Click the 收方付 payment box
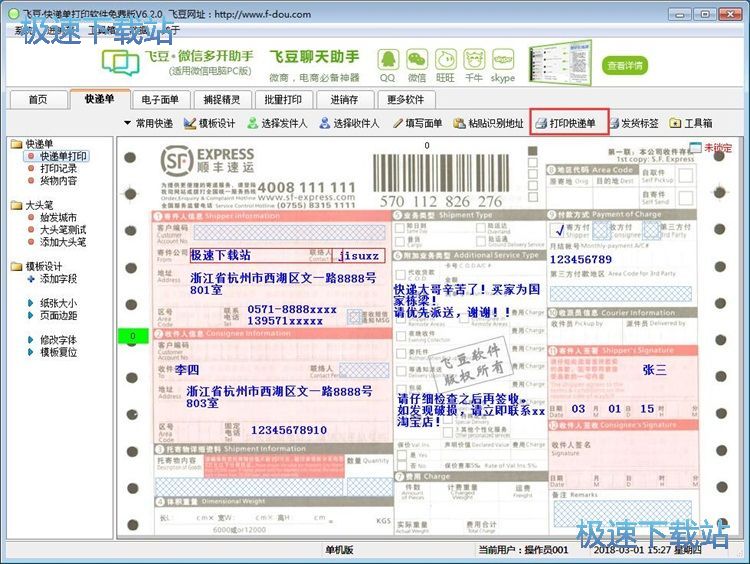The image size is (750, 564). [x=600, y=231]
